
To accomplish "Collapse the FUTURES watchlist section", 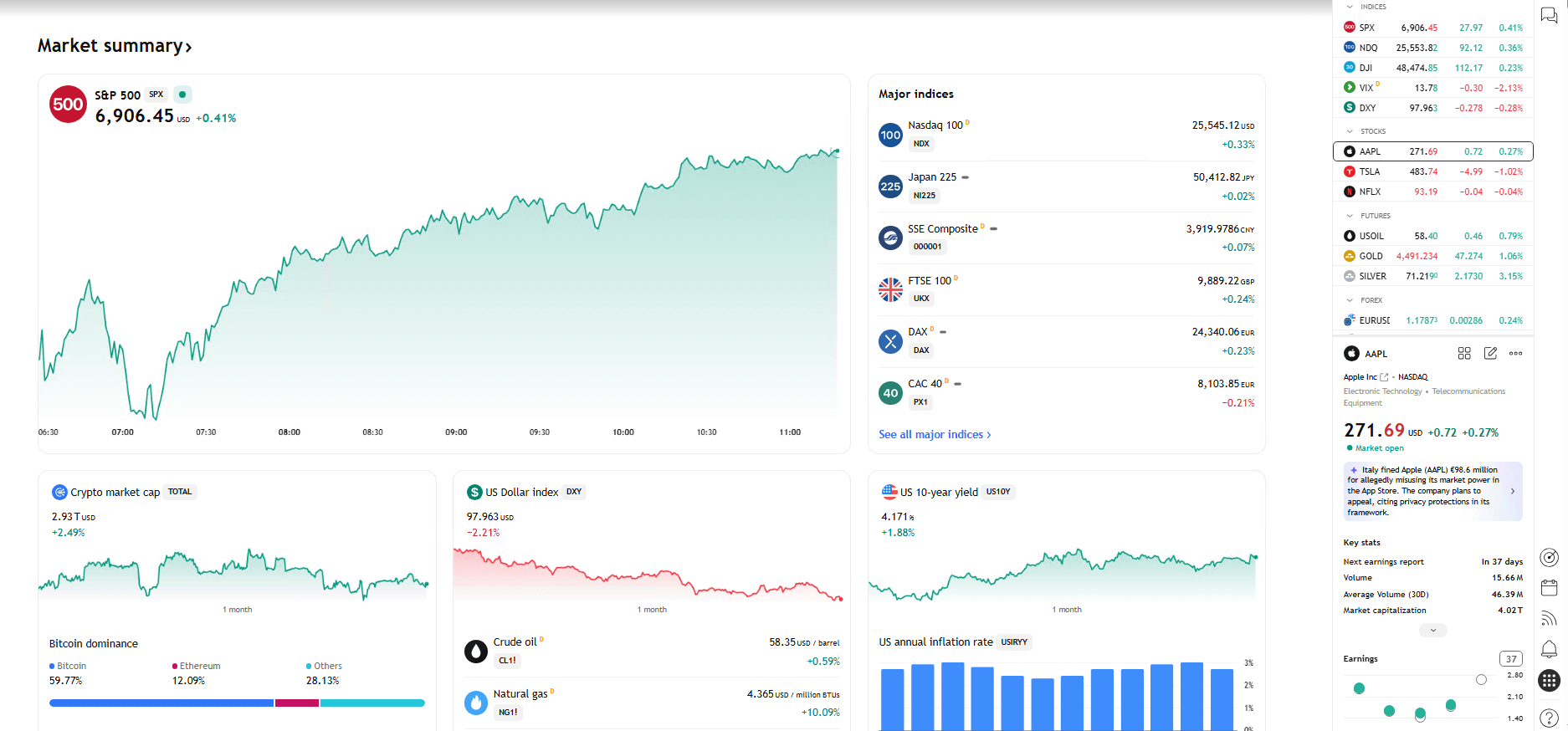I will pyautogui.click(x=1350, y=216).
